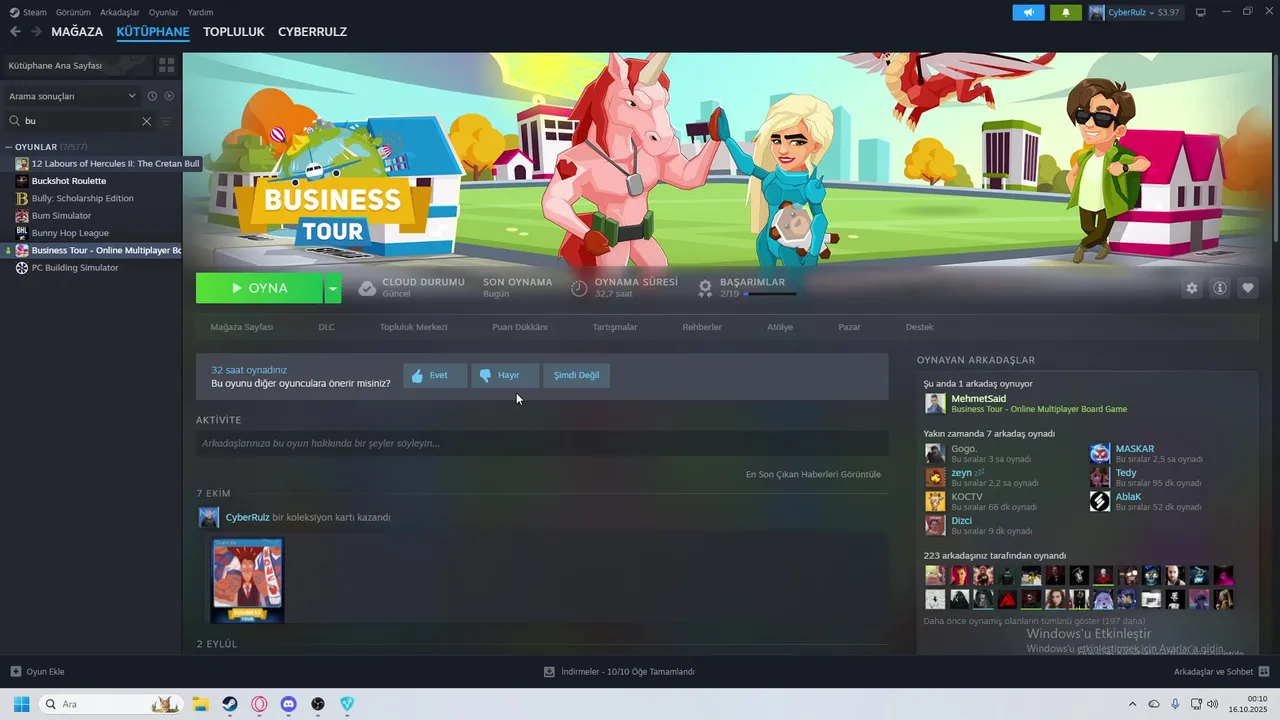Viewport: 1280px width, 720px height.
Task: Open File Explorer from the taskbar
Action: [x=200, y=704]
